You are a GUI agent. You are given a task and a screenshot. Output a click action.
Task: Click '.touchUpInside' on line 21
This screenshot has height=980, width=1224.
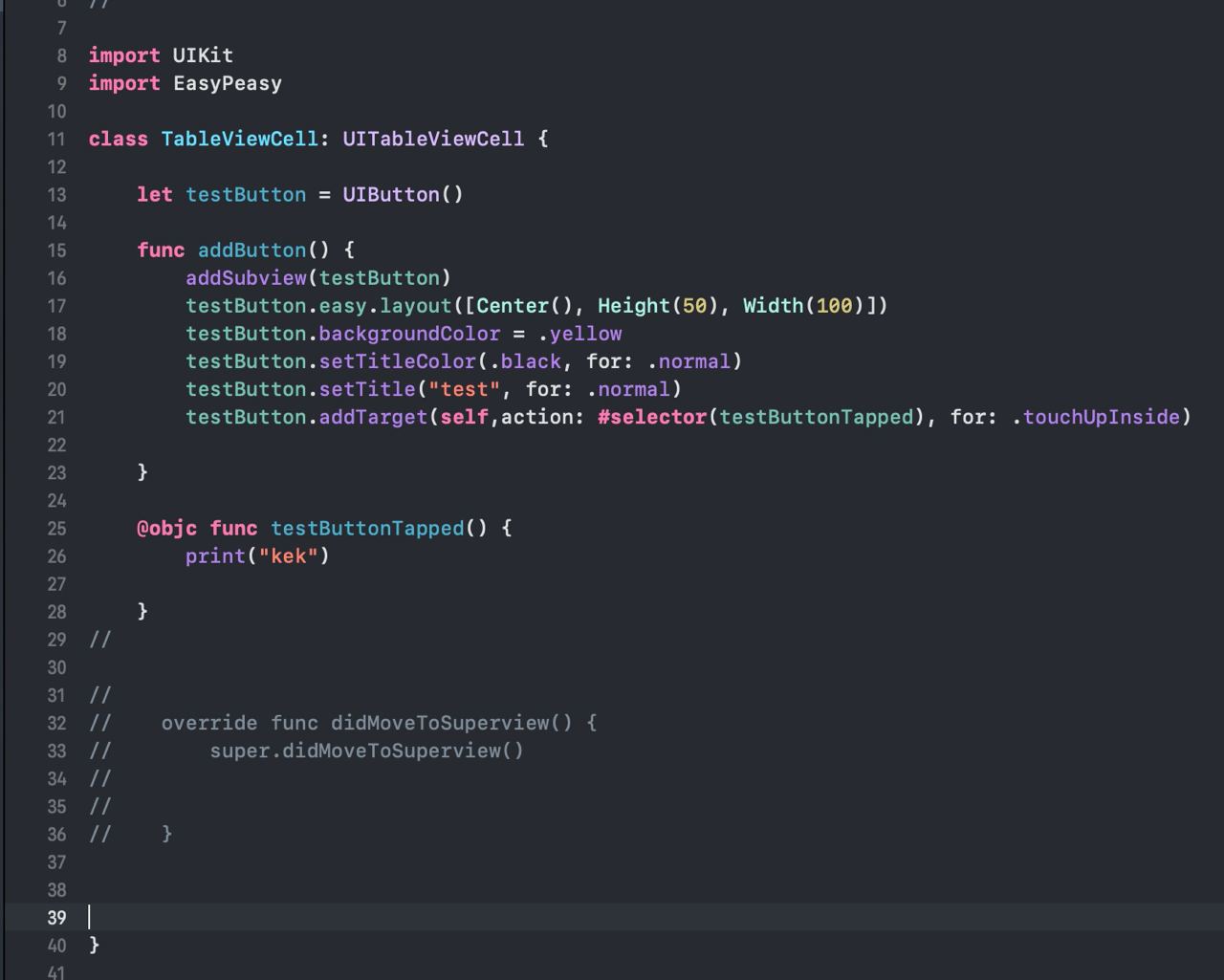(x=1096, y=416)
